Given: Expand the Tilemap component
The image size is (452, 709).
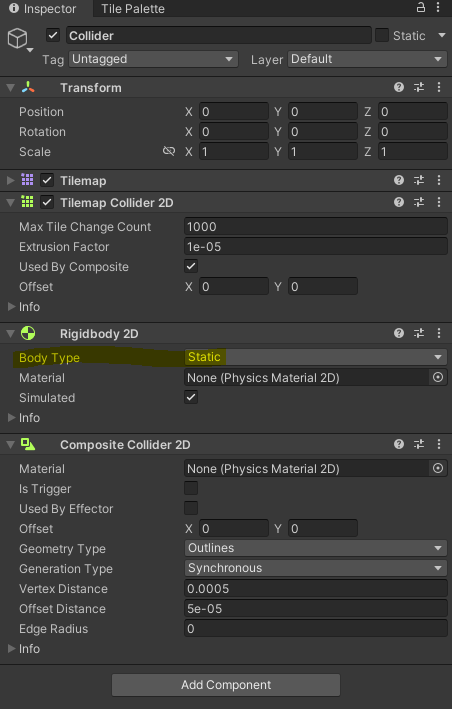Looking at the screenshot, I should (x=11, y=181).
